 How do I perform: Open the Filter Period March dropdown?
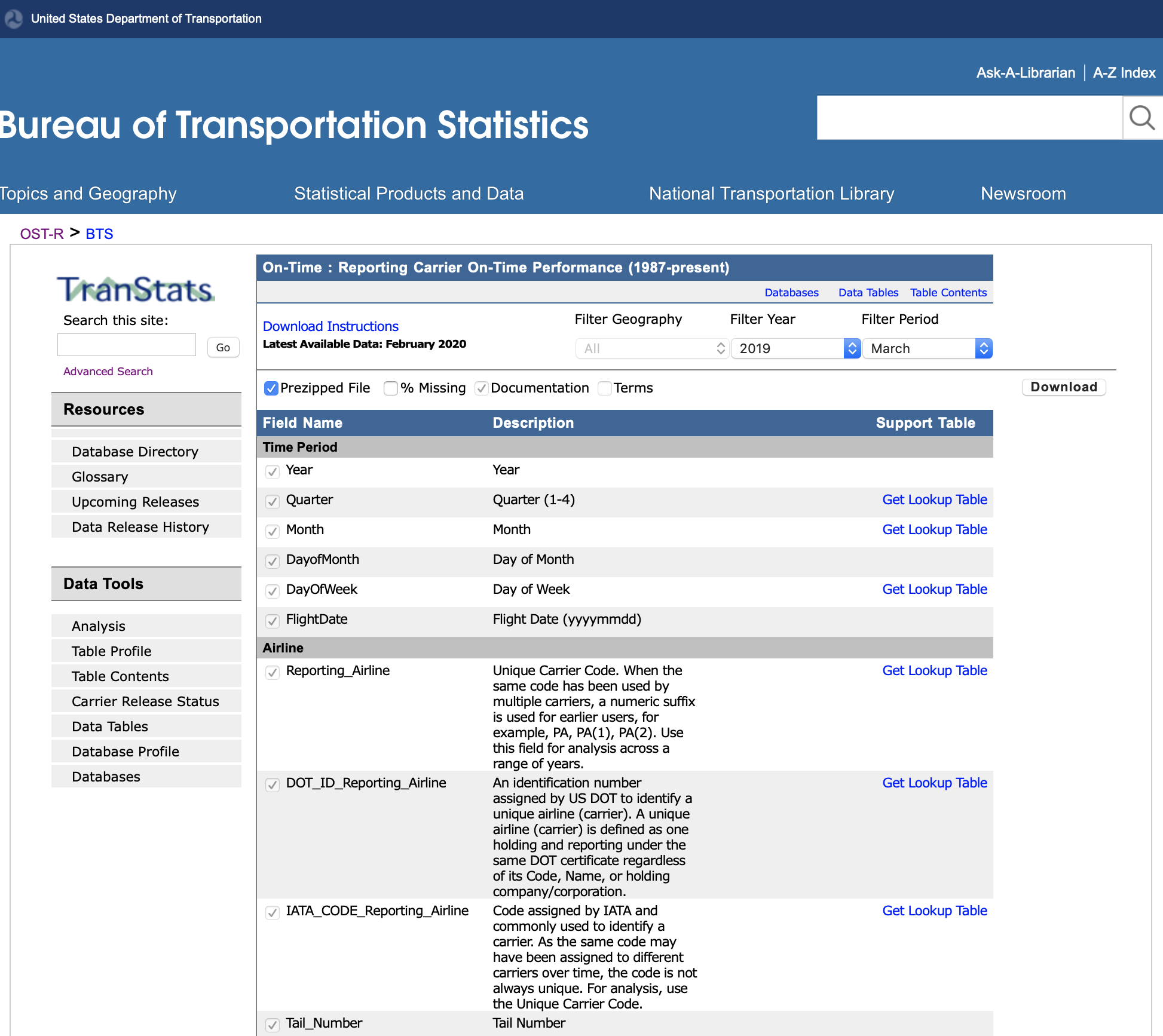click(927, 348)
